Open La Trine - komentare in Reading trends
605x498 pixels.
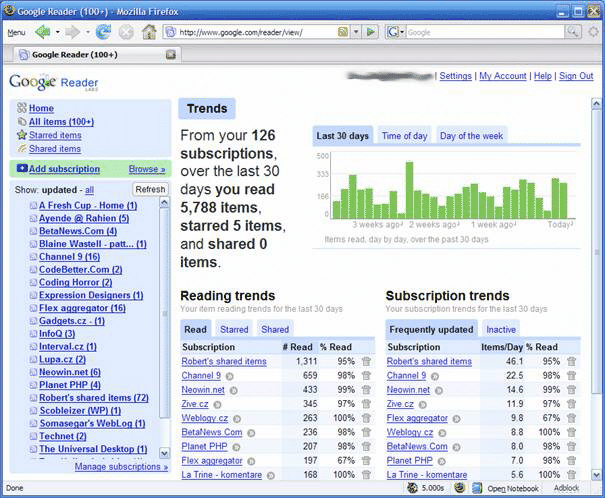pyautogui.click(x=221, y=475)
